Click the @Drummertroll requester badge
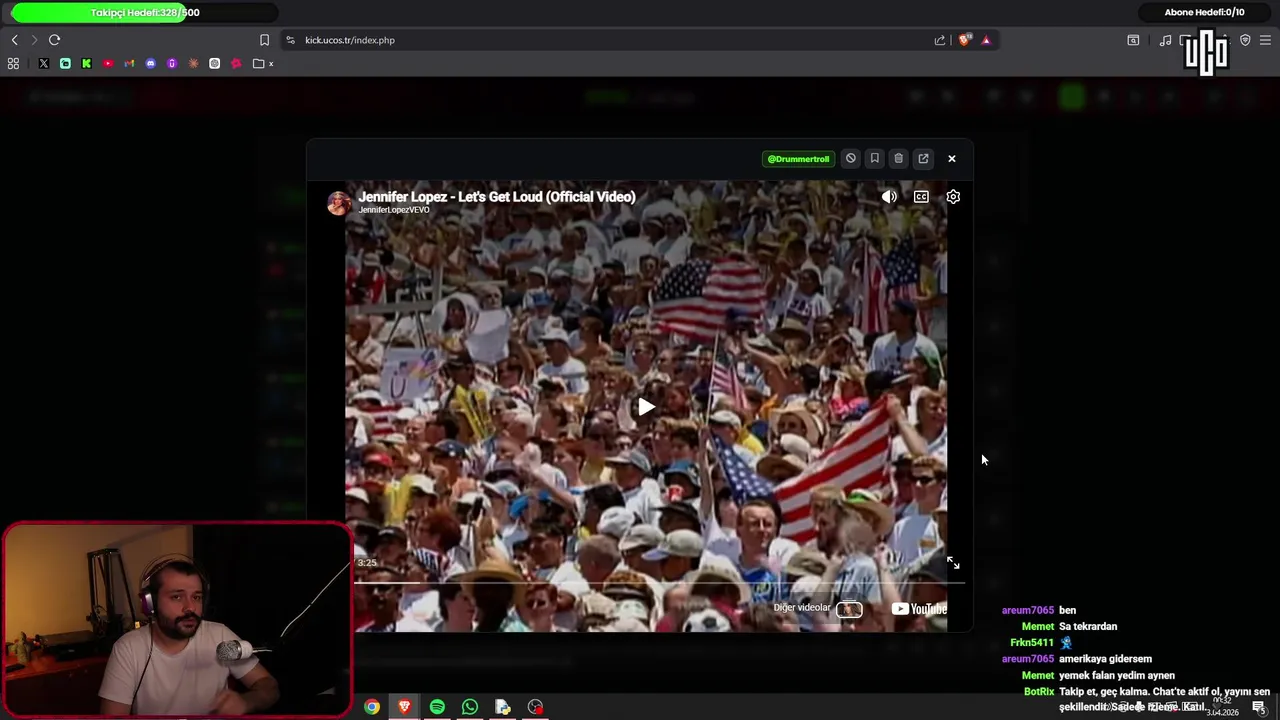1280x720 pixels. click(798, 158)
